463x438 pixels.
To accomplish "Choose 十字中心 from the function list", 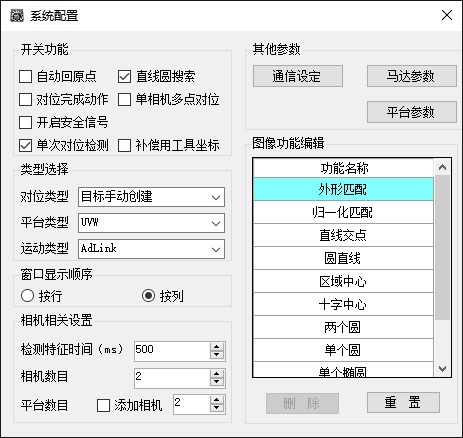I will click(x=343, y=305).
